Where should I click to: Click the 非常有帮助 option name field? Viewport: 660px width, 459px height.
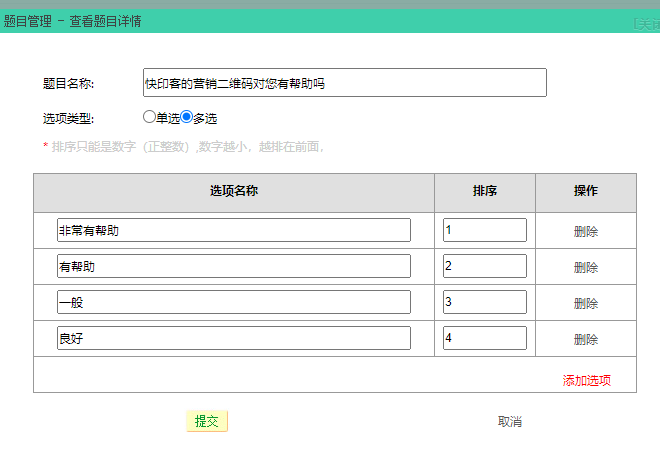[x=234, y=230]
